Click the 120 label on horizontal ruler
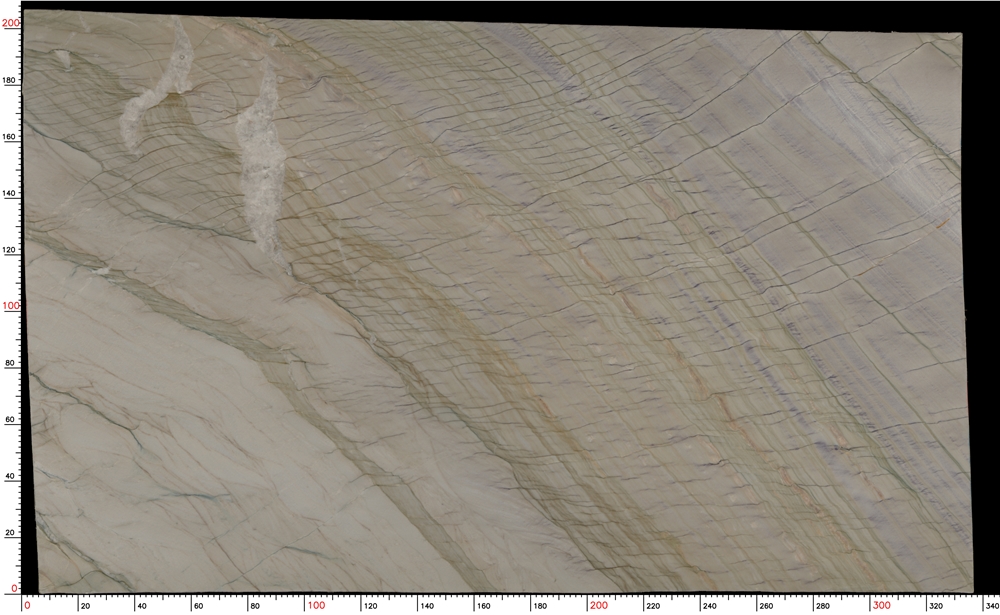The width and height of the screenshot is (1000, 615). coord(371,606)
